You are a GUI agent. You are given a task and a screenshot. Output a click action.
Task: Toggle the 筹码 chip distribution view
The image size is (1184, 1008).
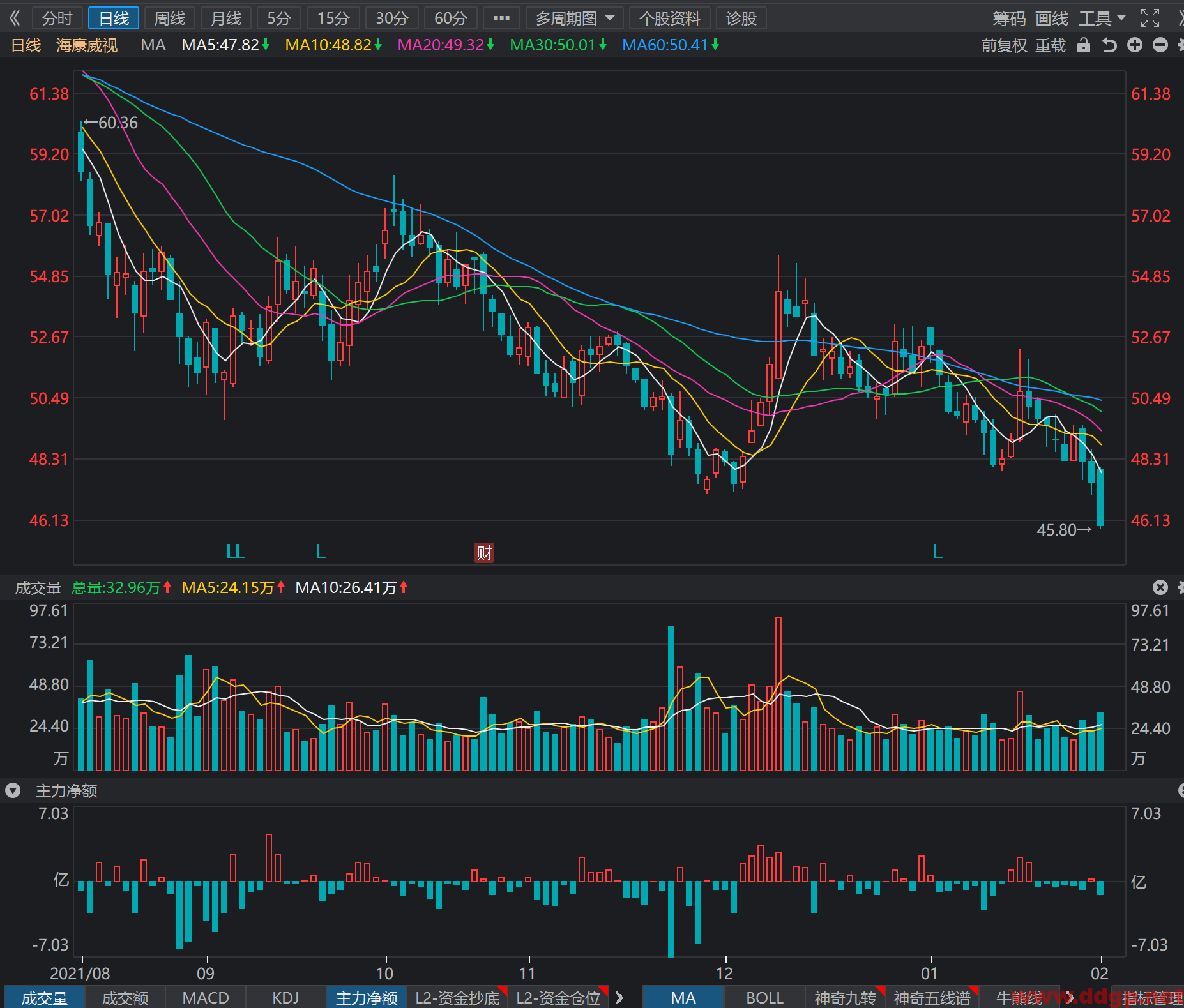[x=1009, y=19]
